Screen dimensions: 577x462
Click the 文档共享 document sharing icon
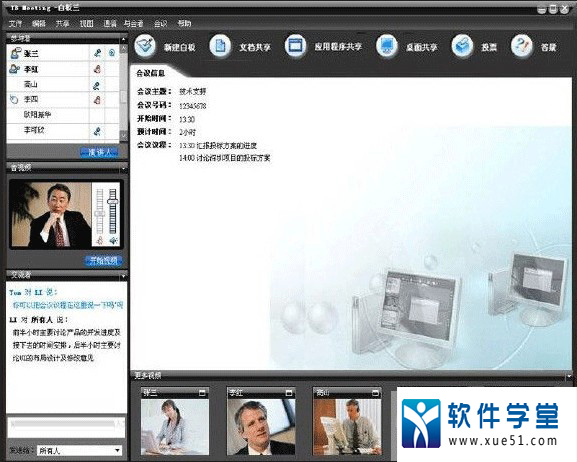tap(220, 46)
